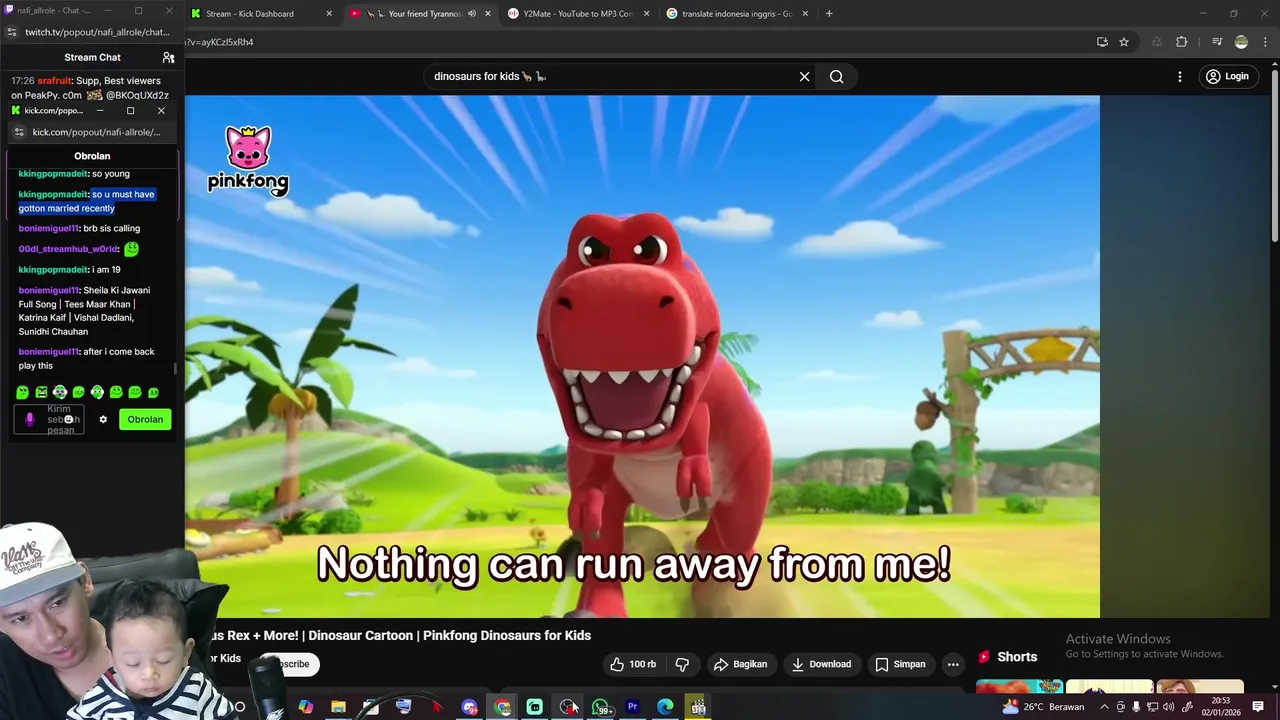Switch to translate indonesia inggris tab
The width and height of the screenshot is (1280, 720).
pos(737,14)
